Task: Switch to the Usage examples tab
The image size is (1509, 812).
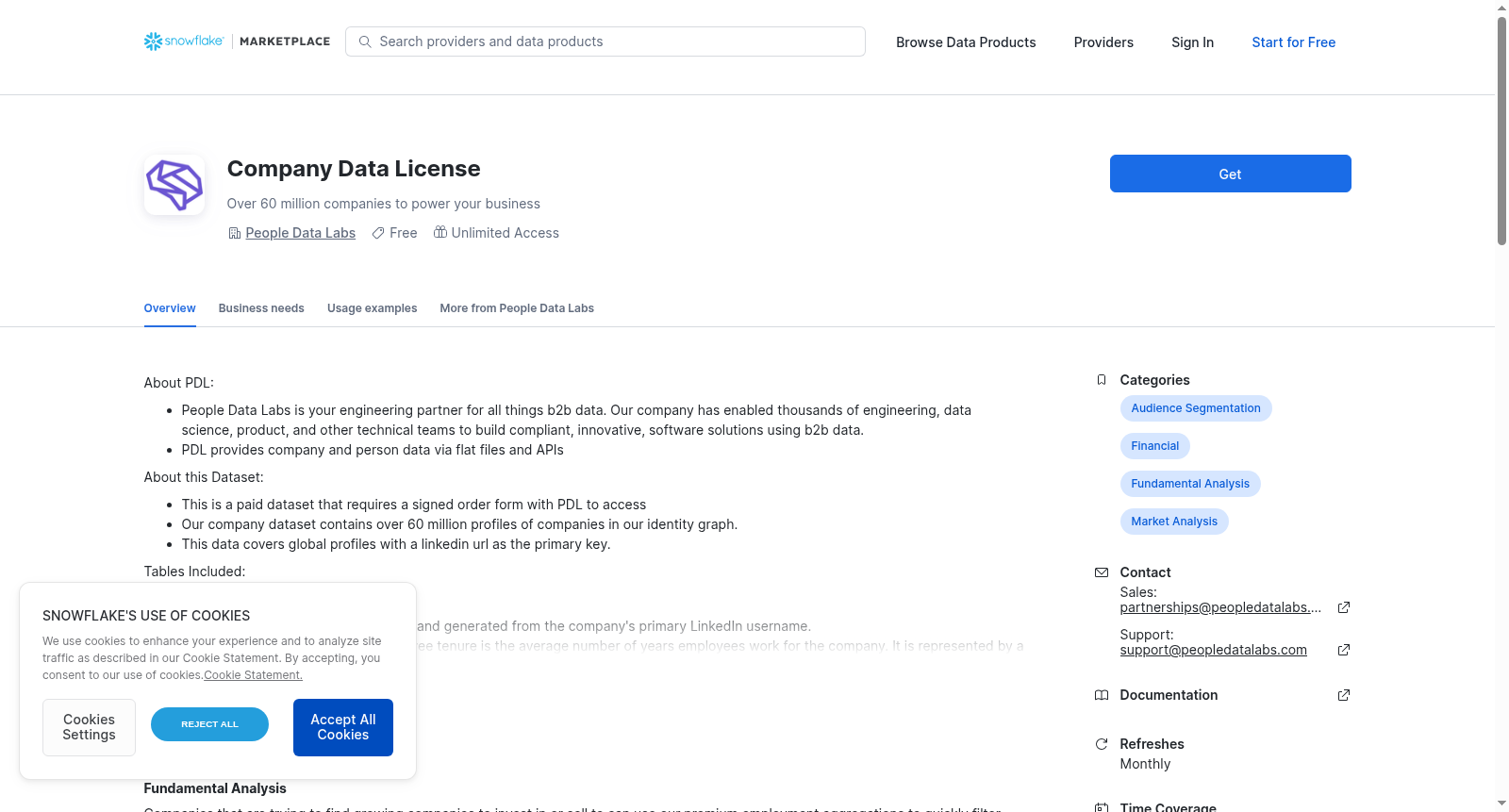Action: pyautogui.click(x=372, y=308)
